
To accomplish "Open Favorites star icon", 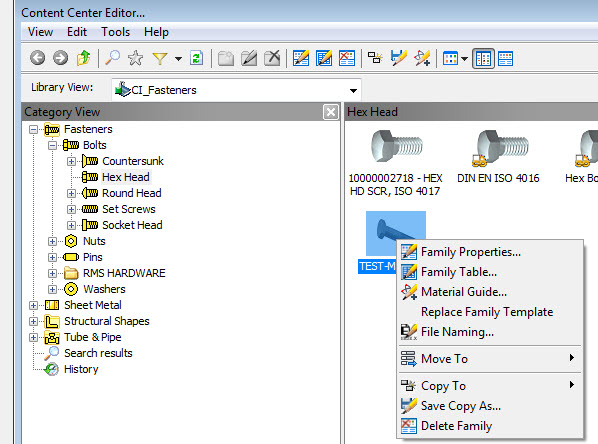I will (135, 58).
